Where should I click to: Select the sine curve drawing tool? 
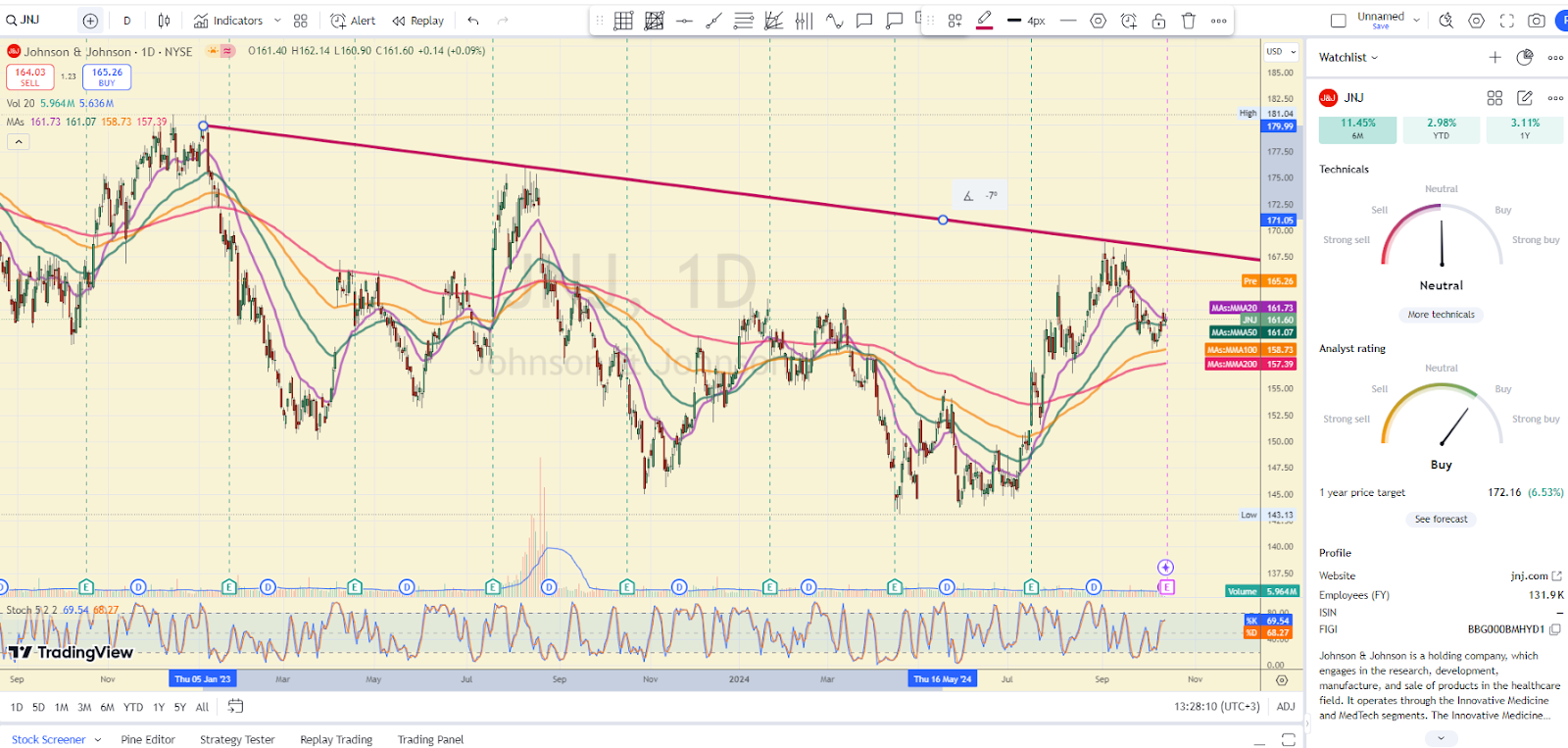pyautogui.click(x=834, y=21)
